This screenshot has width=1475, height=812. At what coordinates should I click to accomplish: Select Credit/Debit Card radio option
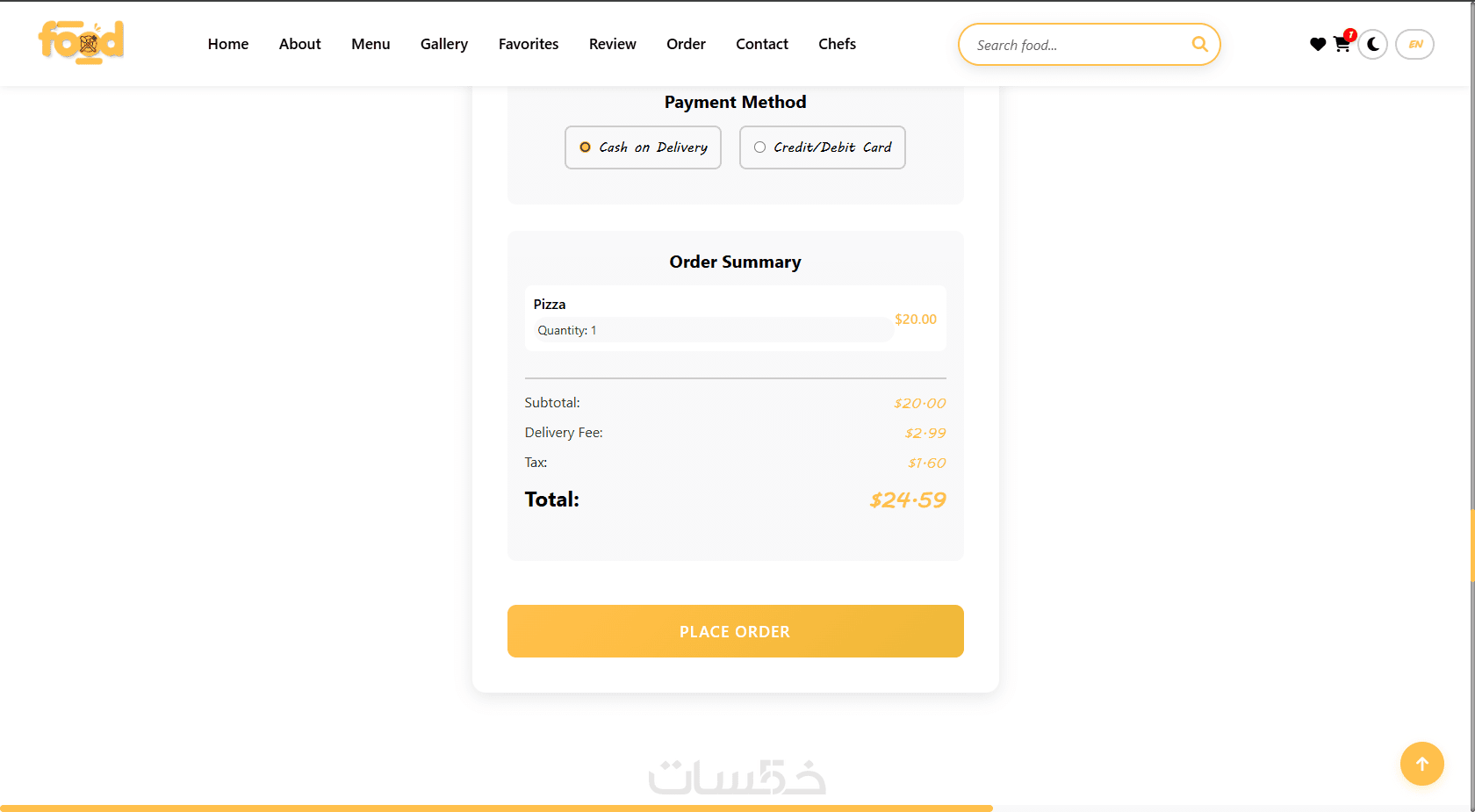(x=760, y=147)
